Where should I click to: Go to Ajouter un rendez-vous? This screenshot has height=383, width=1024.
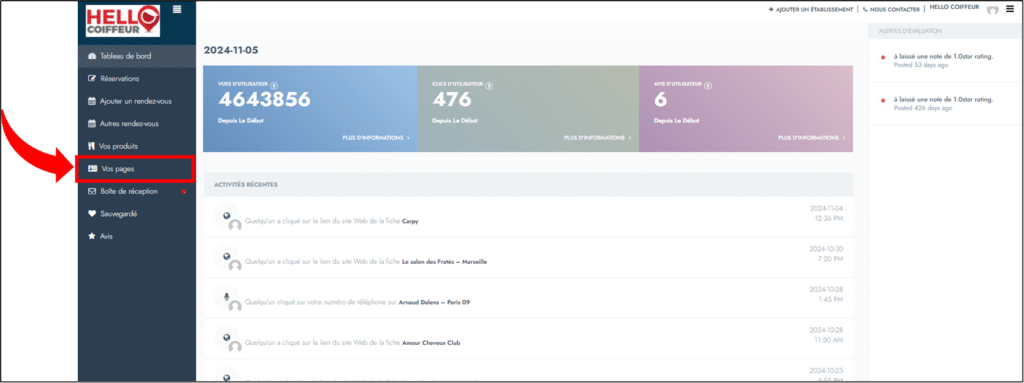tap(136, 101)
